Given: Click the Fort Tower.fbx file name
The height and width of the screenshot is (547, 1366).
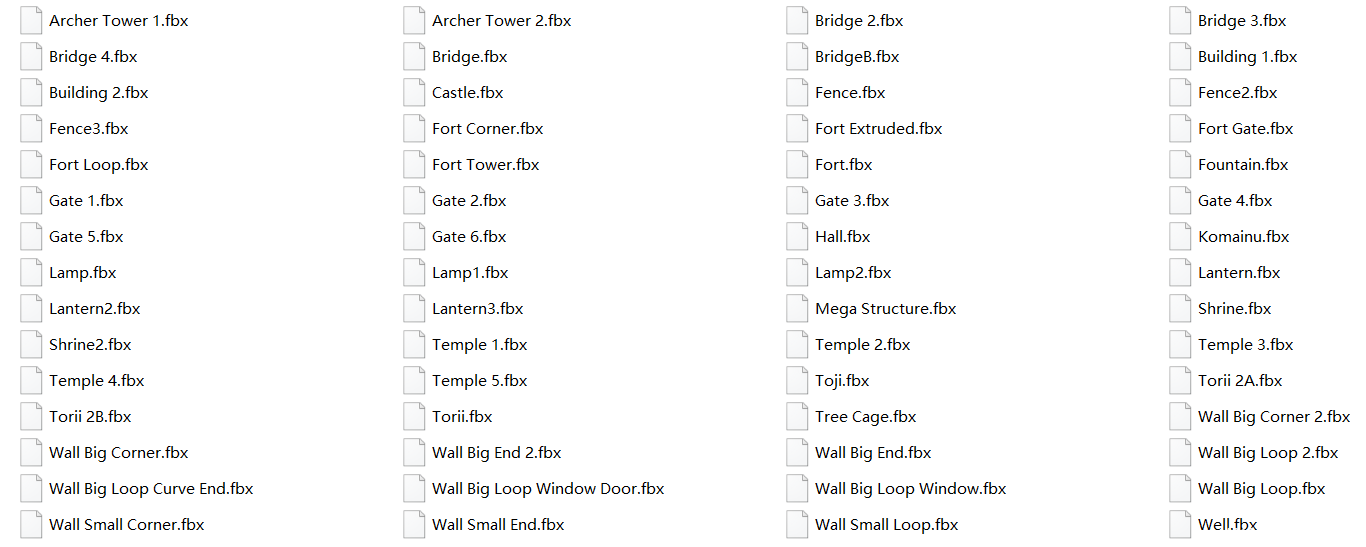Looking at the screenshot, I should (485, 165).
